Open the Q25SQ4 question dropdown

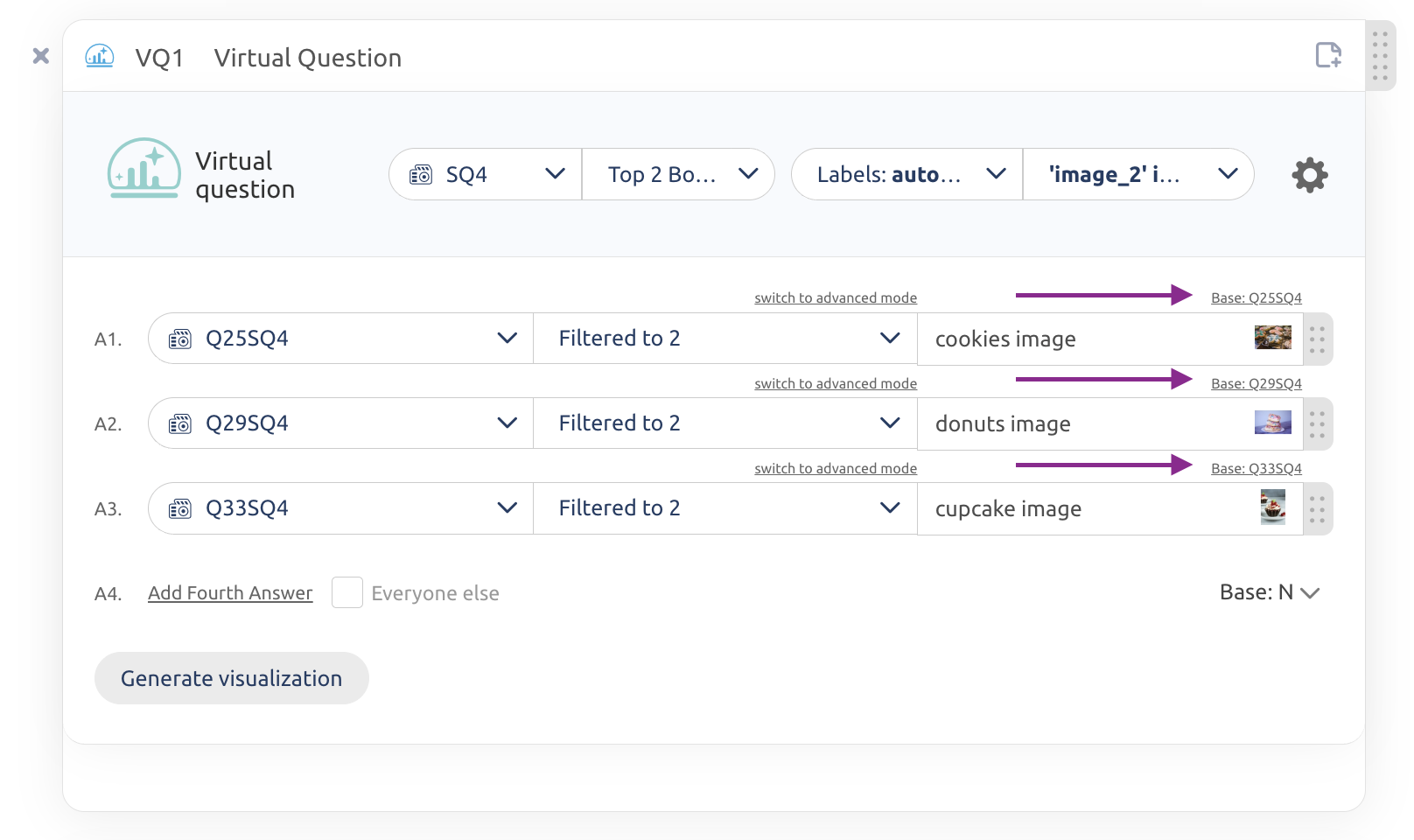pos(341,338)
